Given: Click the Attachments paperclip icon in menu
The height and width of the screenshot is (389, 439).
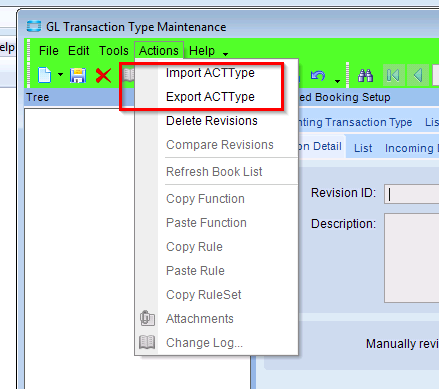Looking at the screenshot, I should click(x=147, y=318).
